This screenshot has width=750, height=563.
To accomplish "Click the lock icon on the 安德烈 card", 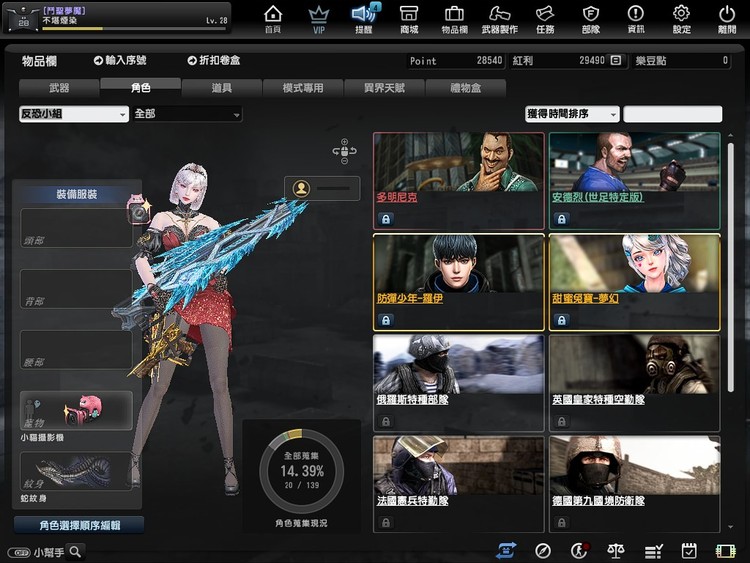I will click(x=562, y=219).
